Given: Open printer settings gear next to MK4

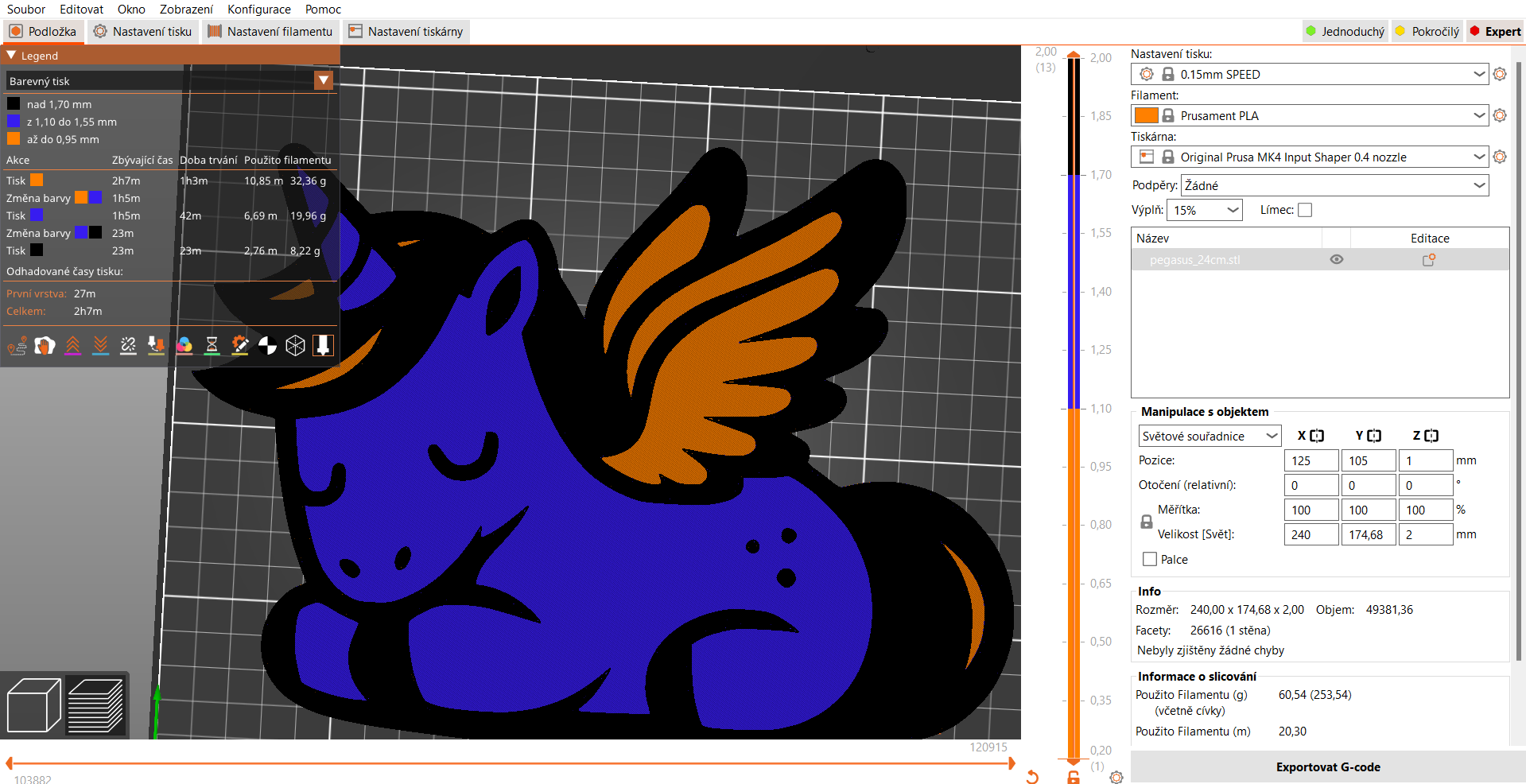Looking at the screenshot, I should coord(1500,157).
